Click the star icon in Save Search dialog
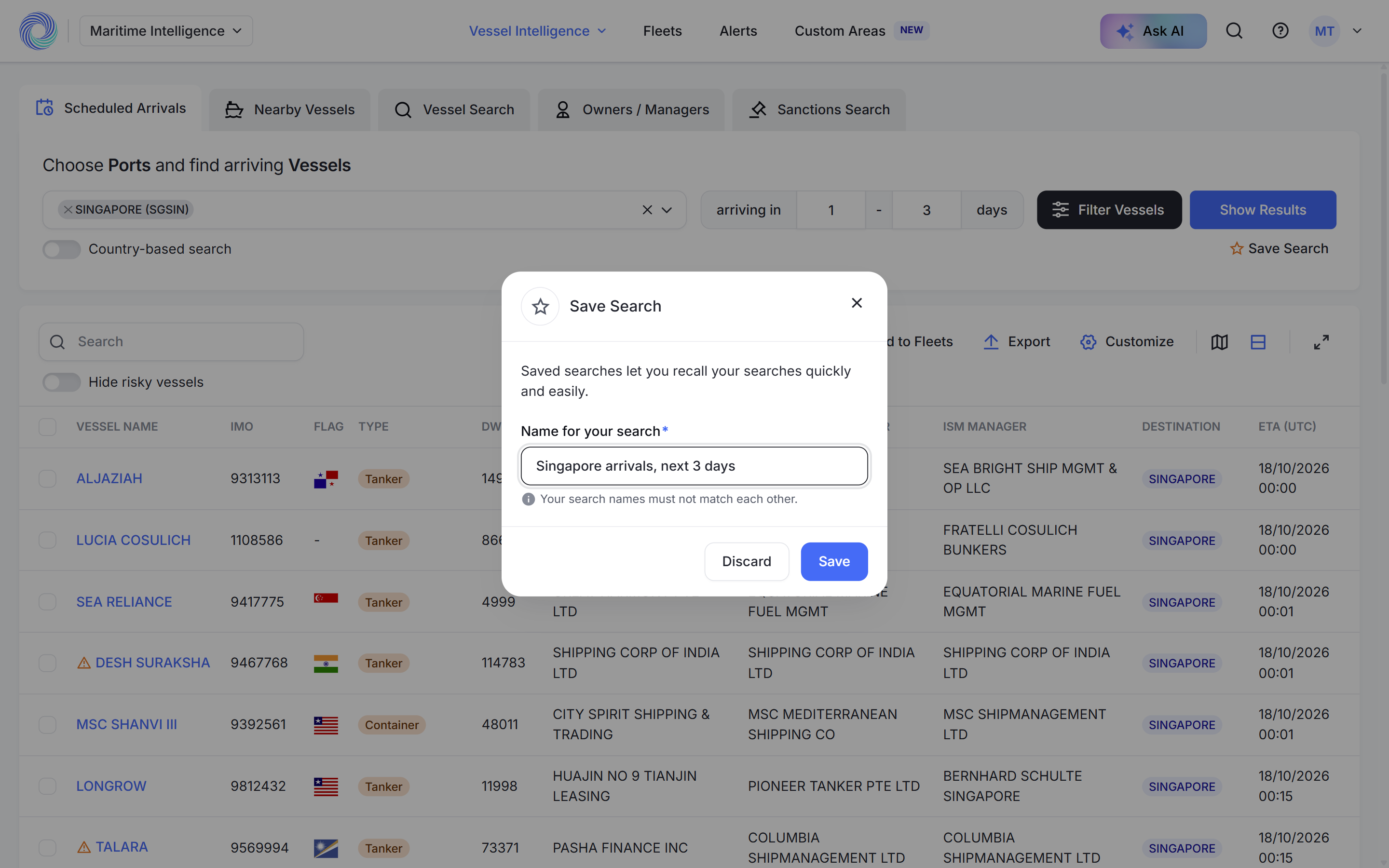Screen dimensions: 1389x868 pos(540,307)
